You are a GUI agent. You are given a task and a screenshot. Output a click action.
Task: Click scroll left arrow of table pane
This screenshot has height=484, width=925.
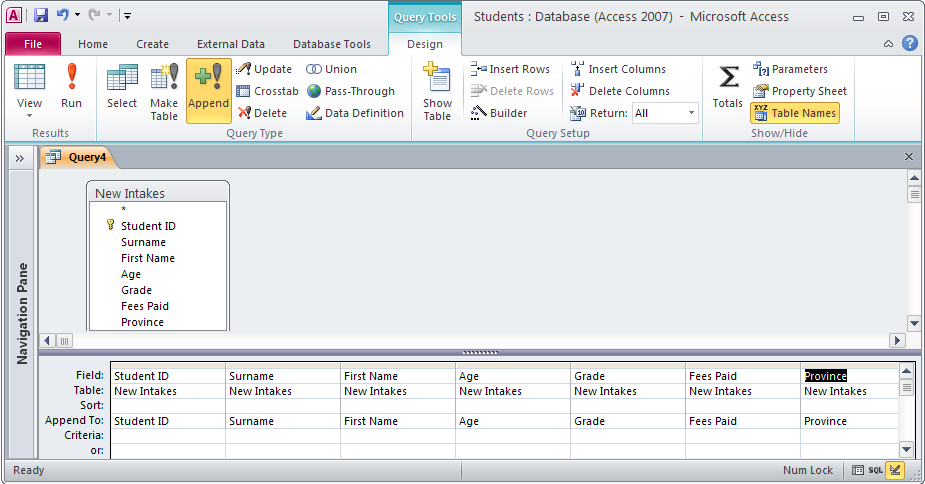point(47,340)
